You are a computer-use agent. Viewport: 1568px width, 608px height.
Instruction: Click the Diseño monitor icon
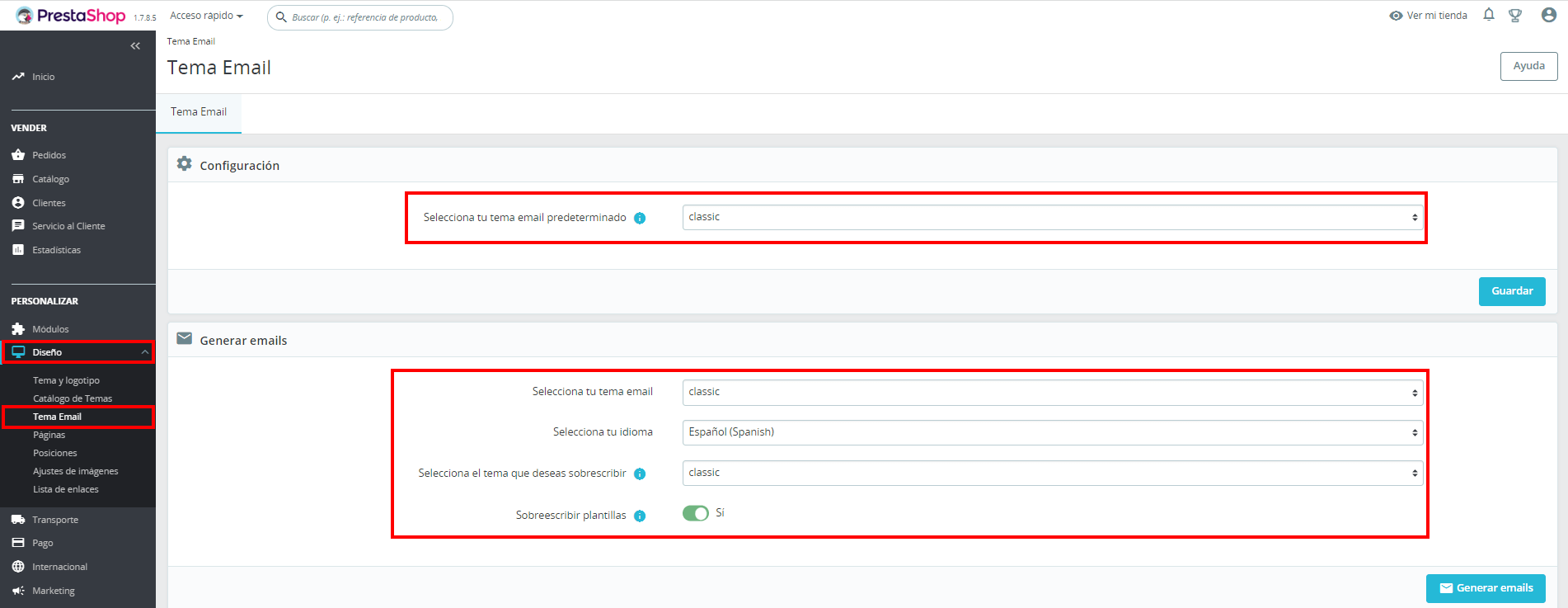(x=18, y=352)
